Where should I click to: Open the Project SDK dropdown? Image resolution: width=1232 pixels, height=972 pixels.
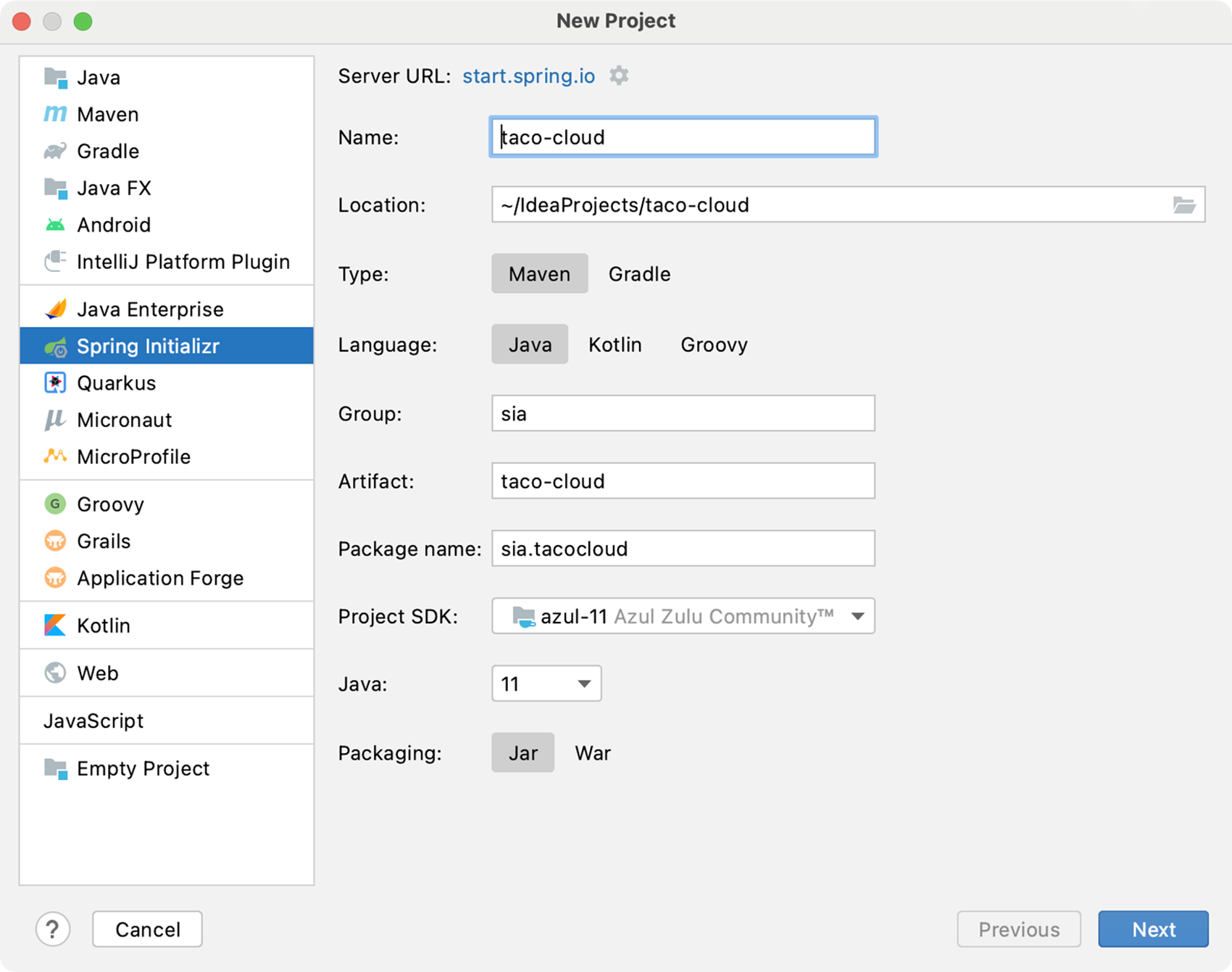click(683, 616)
